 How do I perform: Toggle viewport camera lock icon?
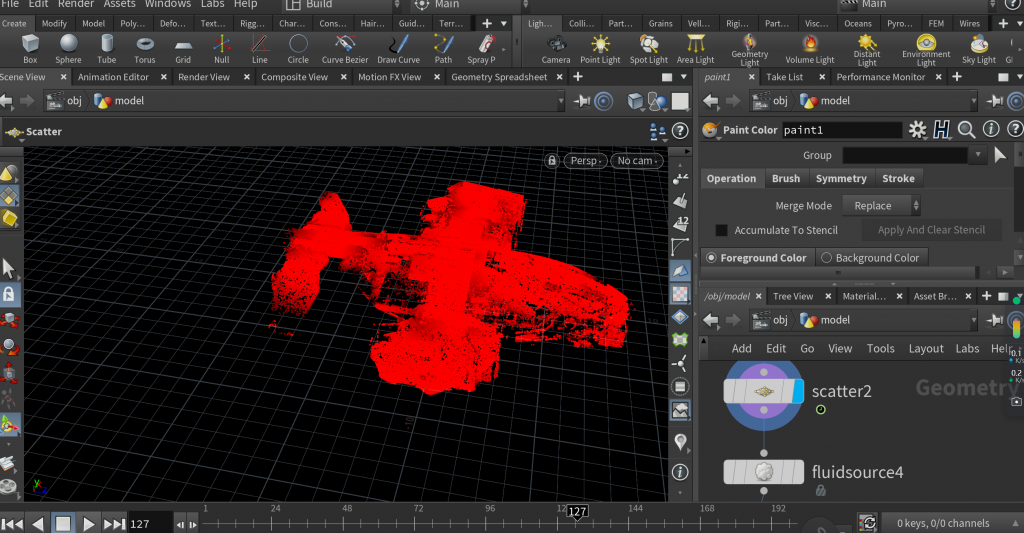552,161
